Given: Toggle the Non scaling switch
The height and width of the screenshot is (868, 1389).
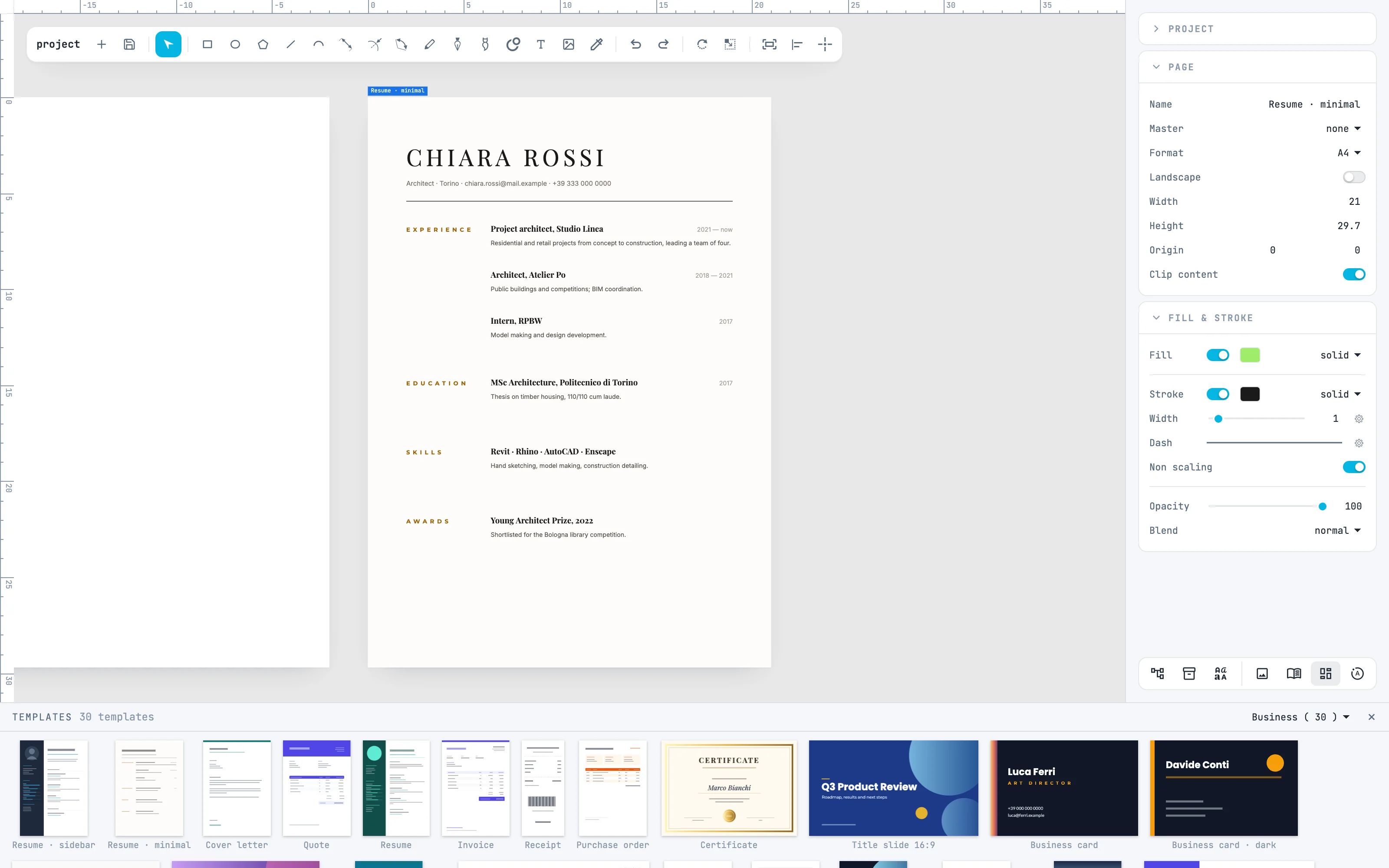Looking at the screenshot, I should [1353, 467].
